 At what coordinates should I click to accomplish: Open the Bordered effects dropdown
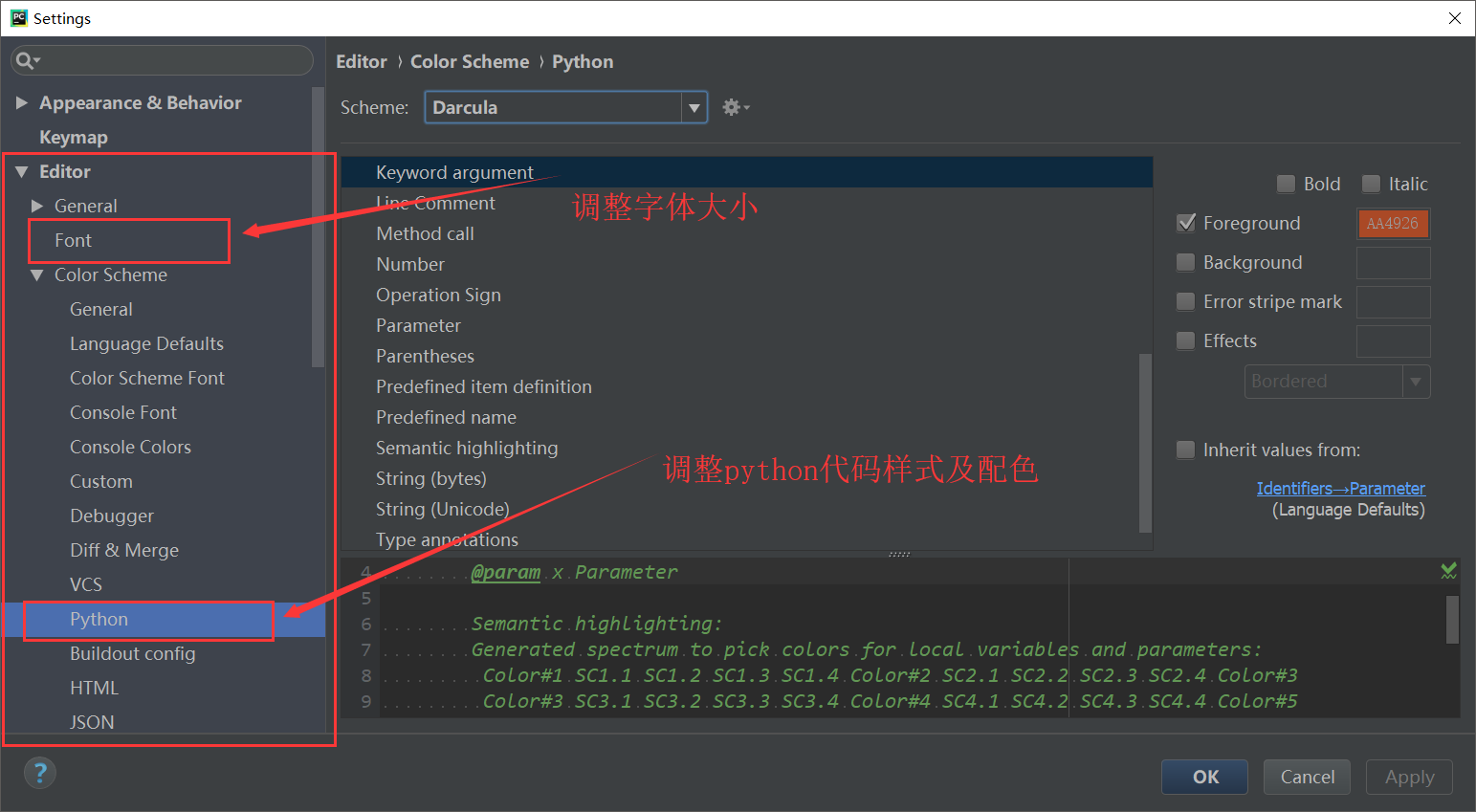(1417, 382)
